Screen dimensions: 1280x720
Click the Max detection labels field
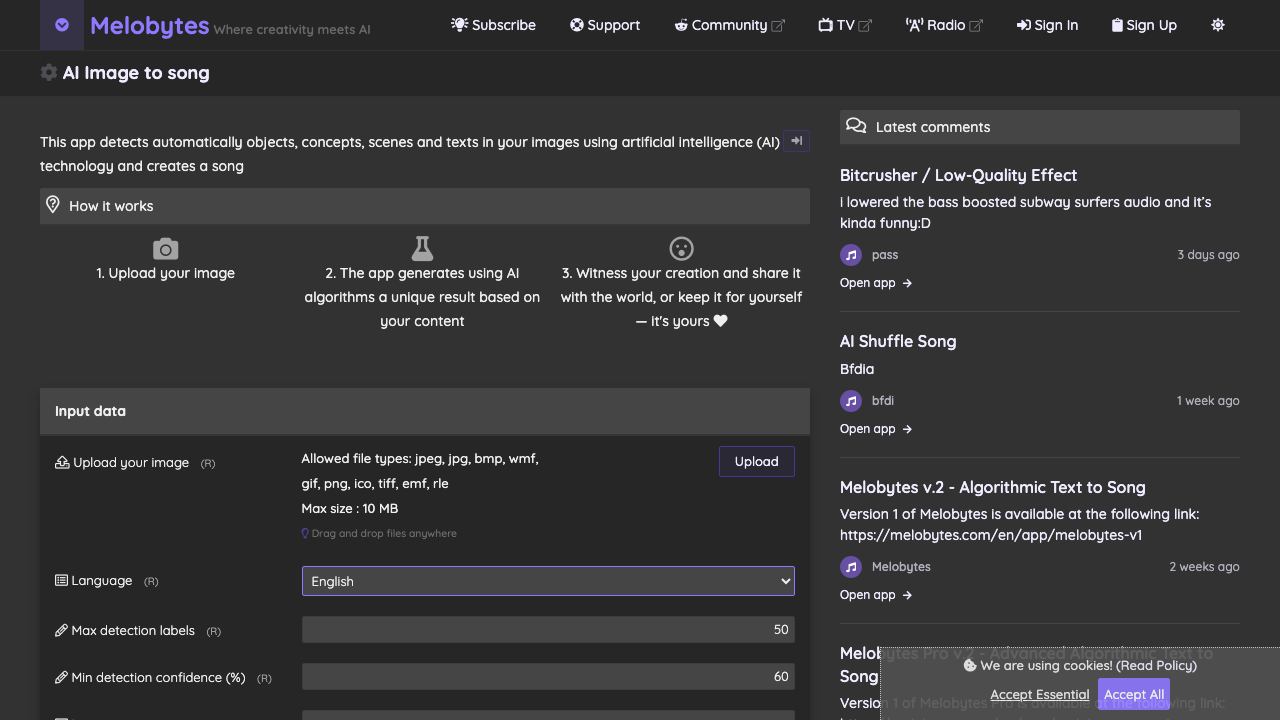(548, 629)
